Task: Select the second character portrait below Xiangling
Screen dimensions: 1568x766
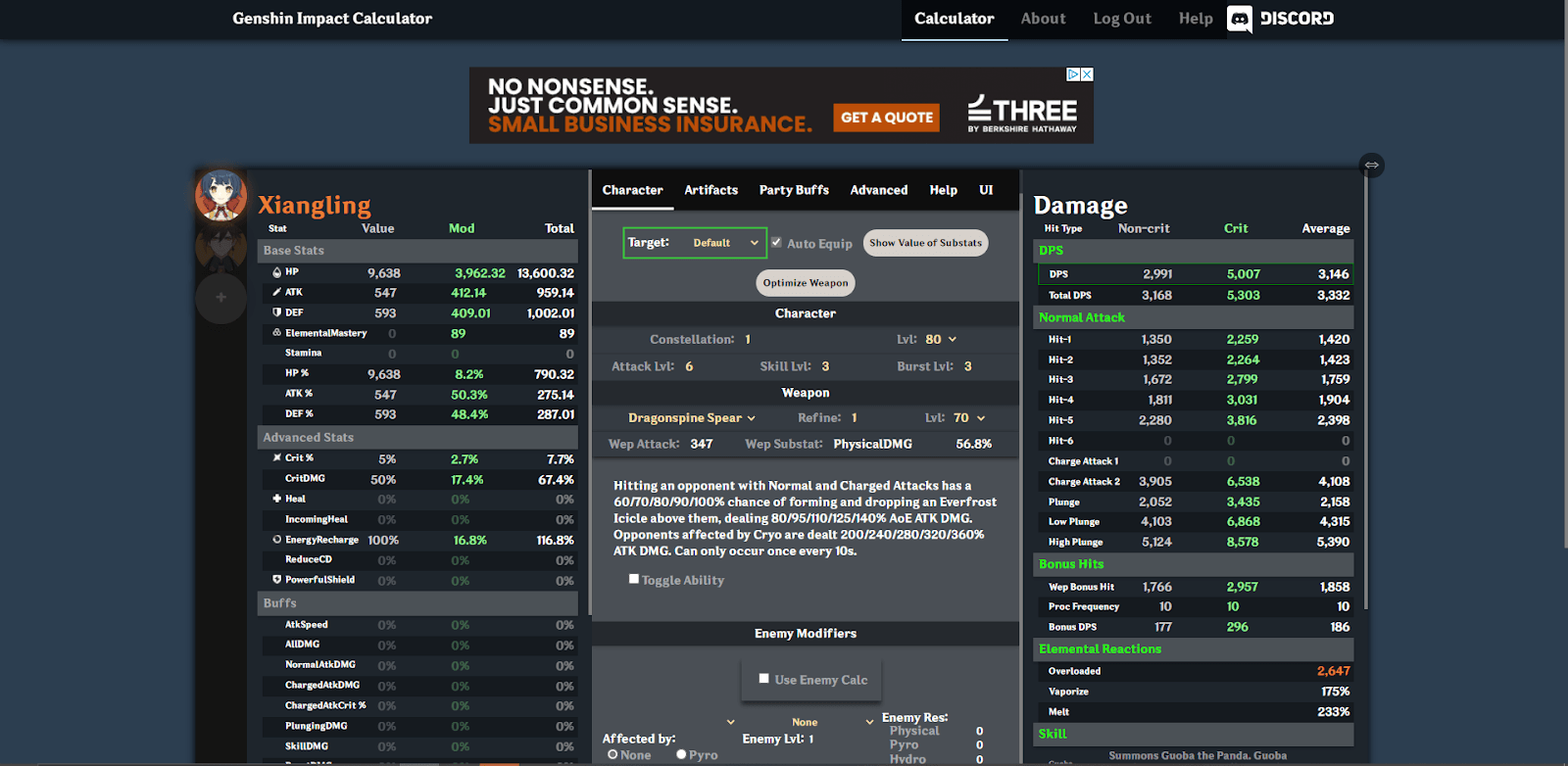Action: click(x=220, y=248)
